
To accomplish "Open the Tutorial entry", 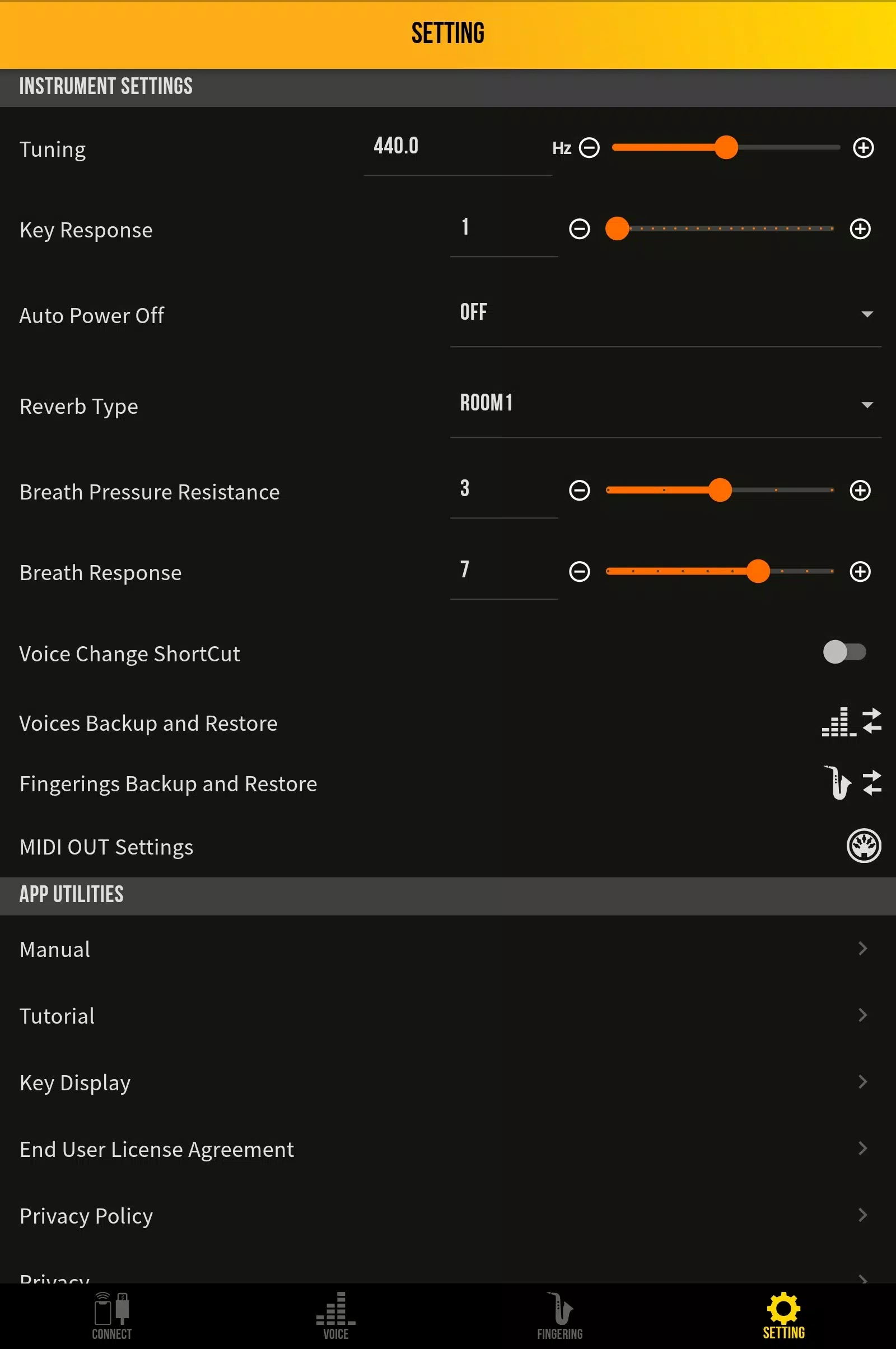I will click(448, 1016).
